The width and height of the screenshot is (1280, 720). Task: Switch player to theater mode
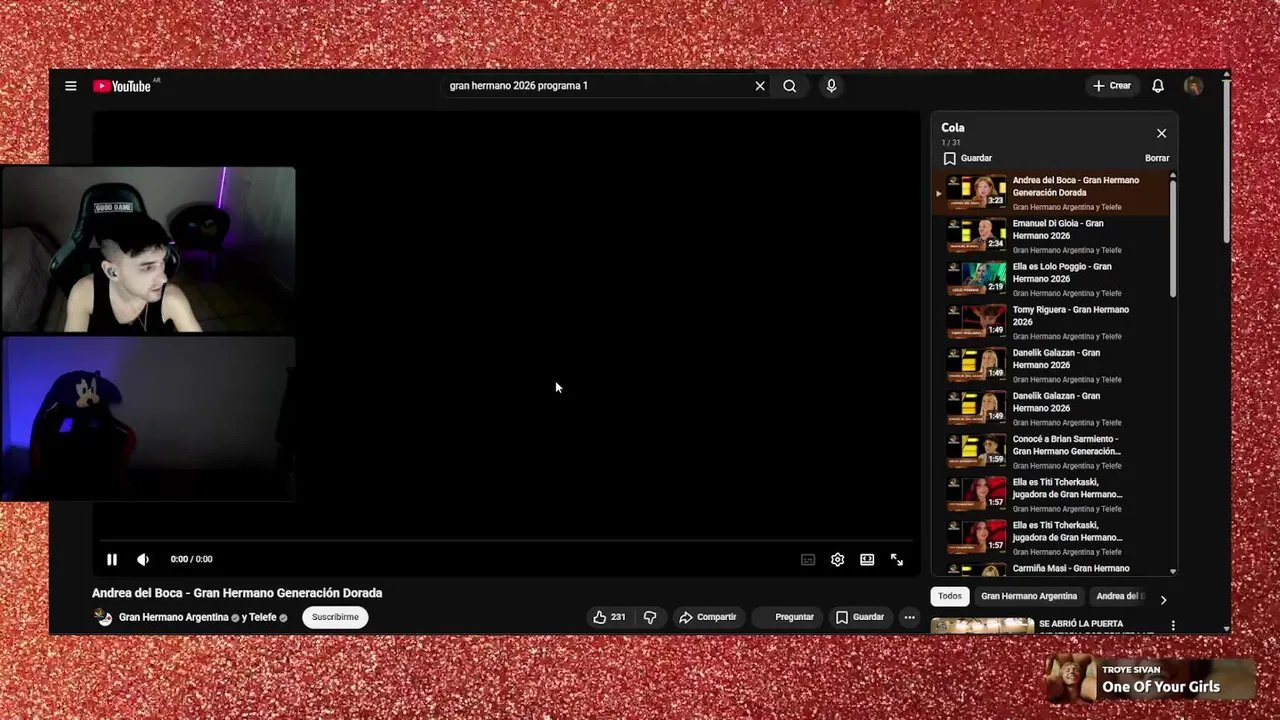click(x=867, y=560)
